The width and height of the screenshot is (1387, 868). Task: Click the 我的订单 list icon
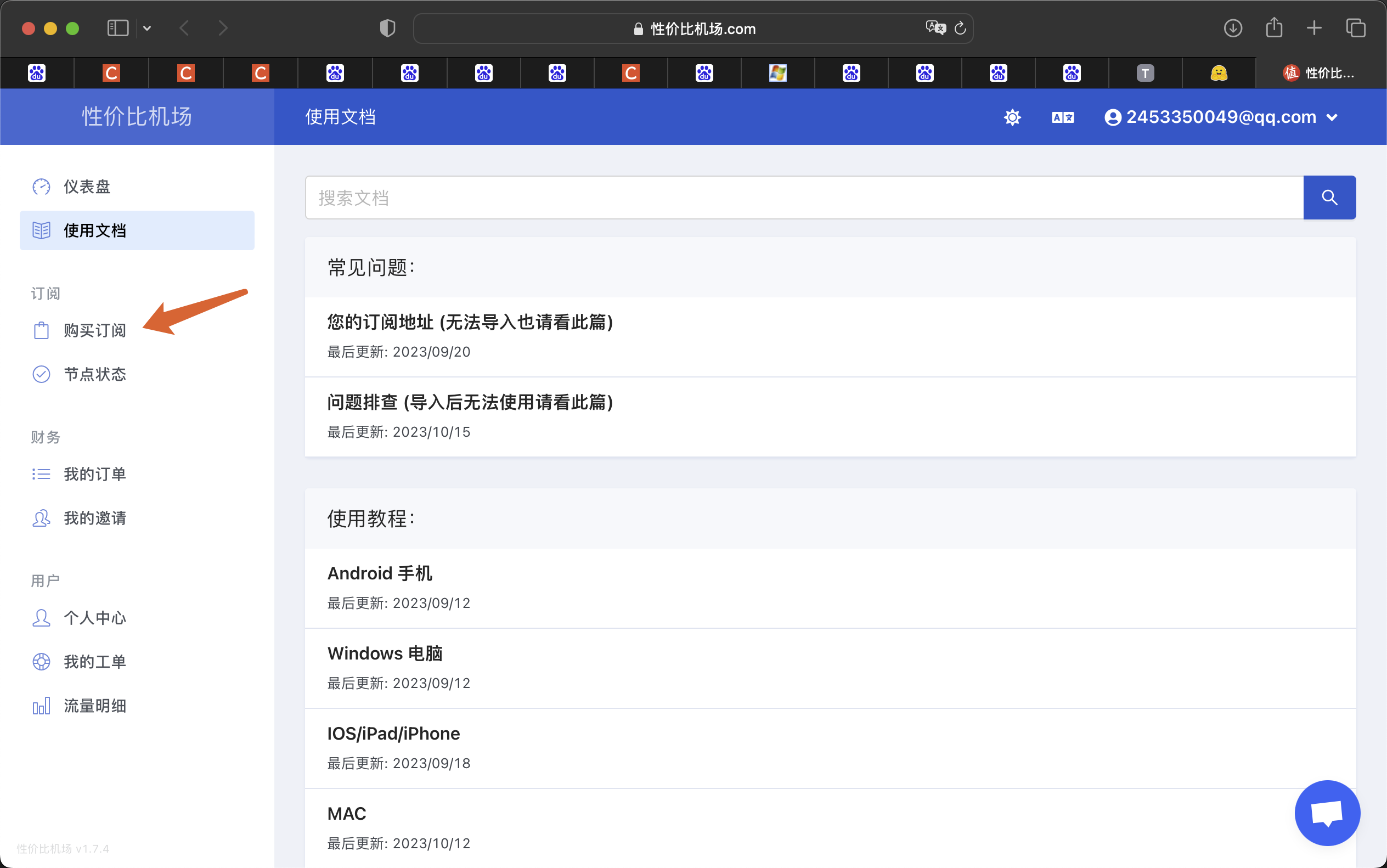[41, 474]
